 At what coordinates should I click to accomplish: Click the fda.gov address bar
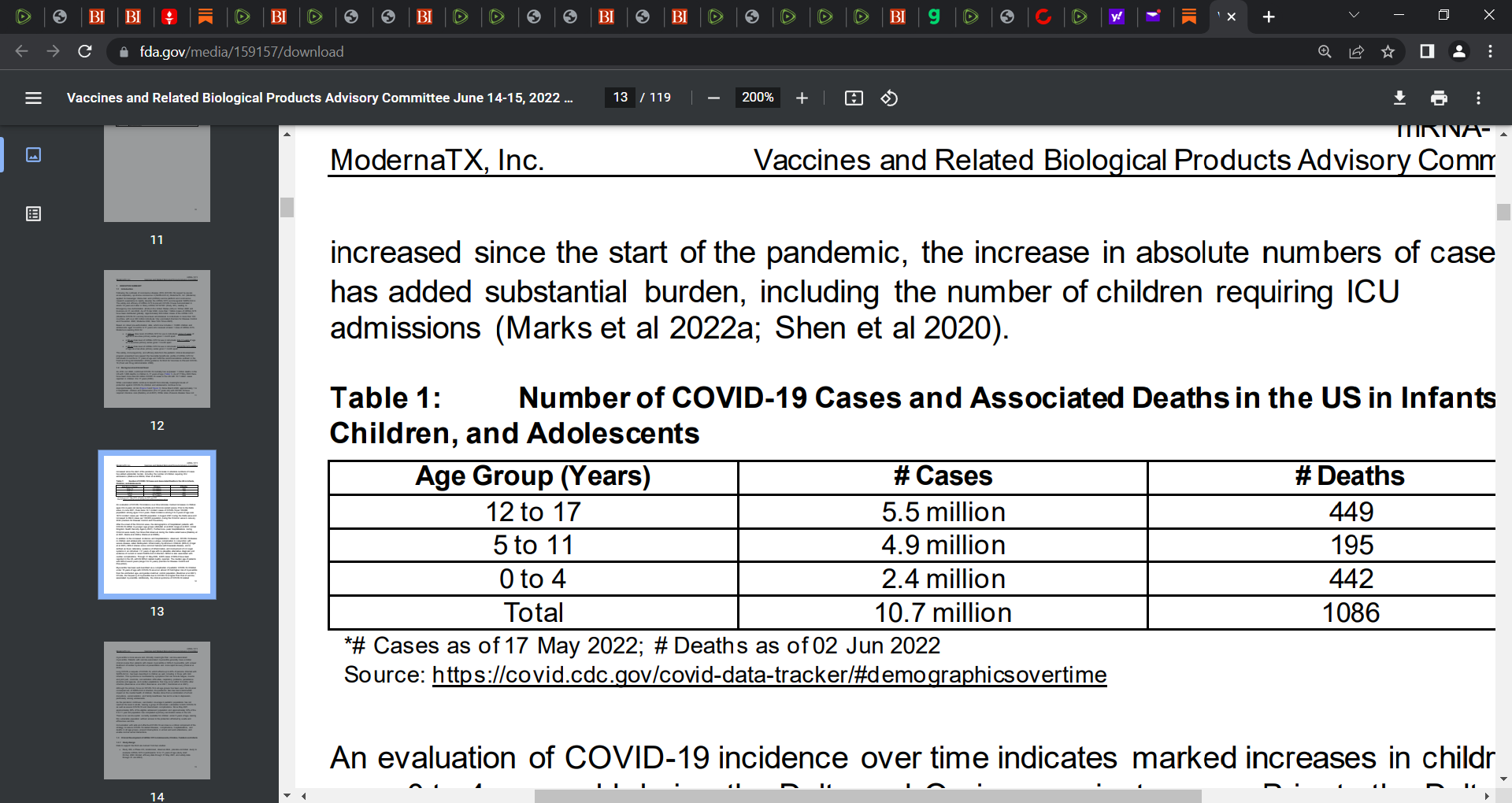click(x=709, y=51)
